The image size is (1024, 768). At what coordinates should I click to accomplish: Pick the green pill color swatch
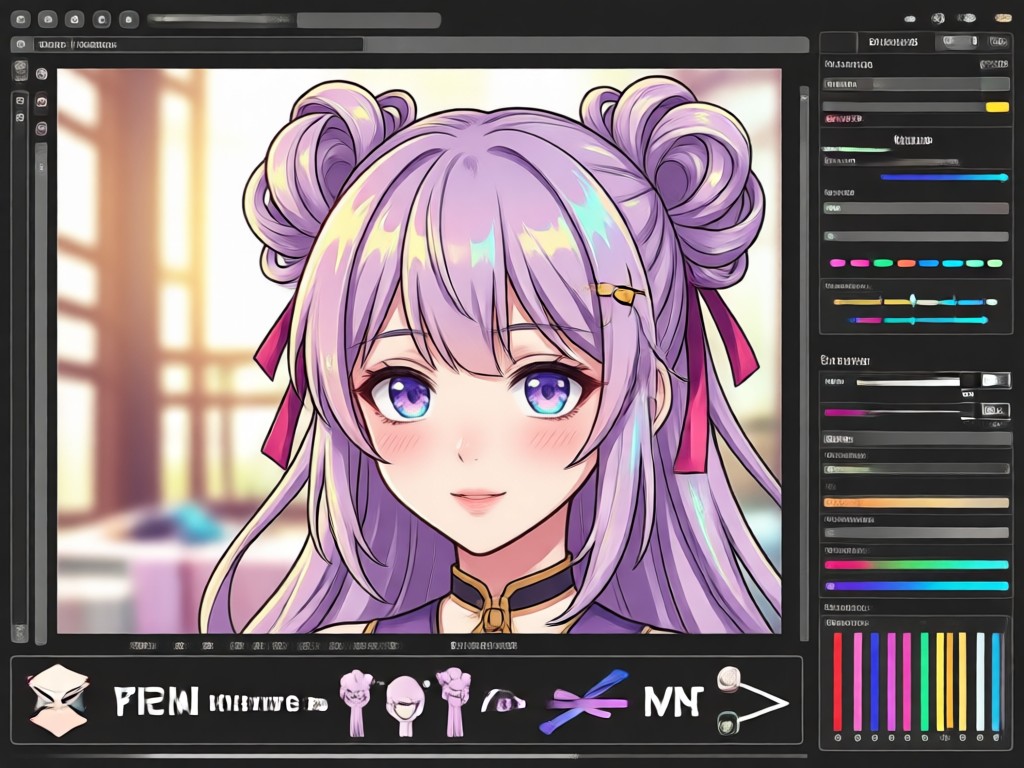[x=883, y=263]
